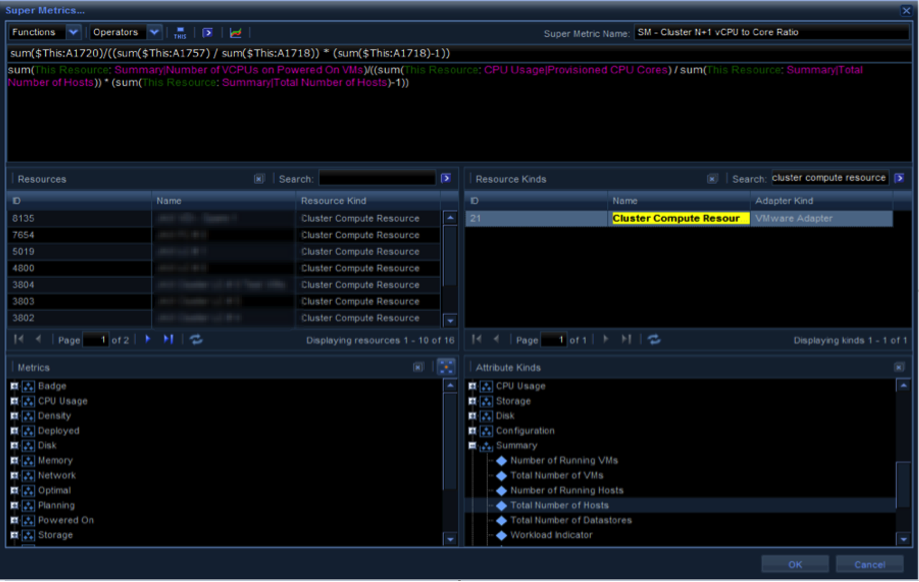The width and height of the screenshot is (919, 582).
Task: Refresh the Resource Kinds list
Action: point(654,340)
